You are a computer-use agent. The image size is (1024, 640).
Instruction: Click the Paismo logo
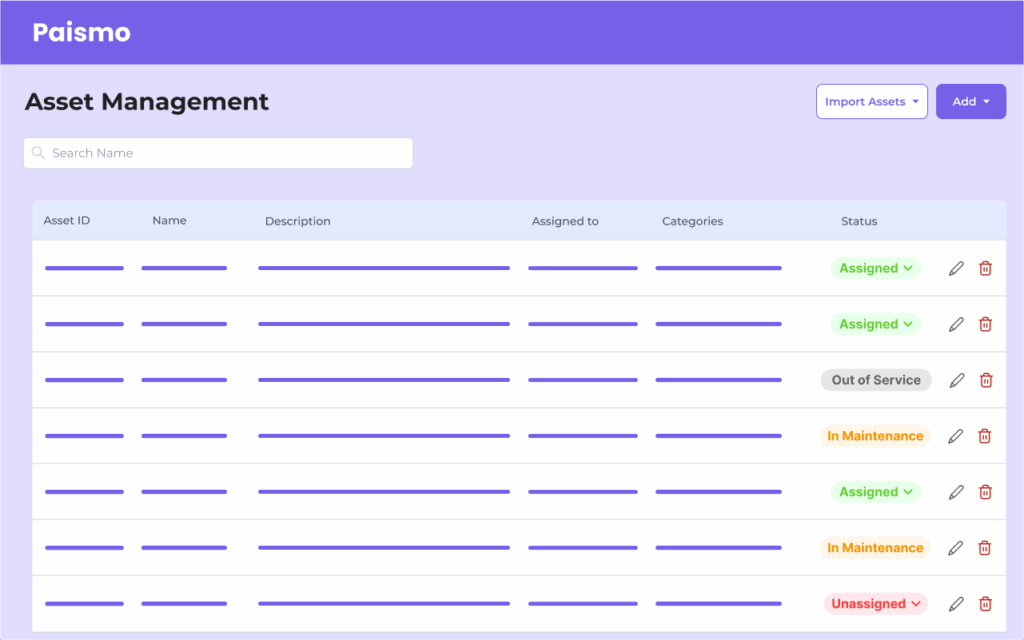click(x=80, y=31)
